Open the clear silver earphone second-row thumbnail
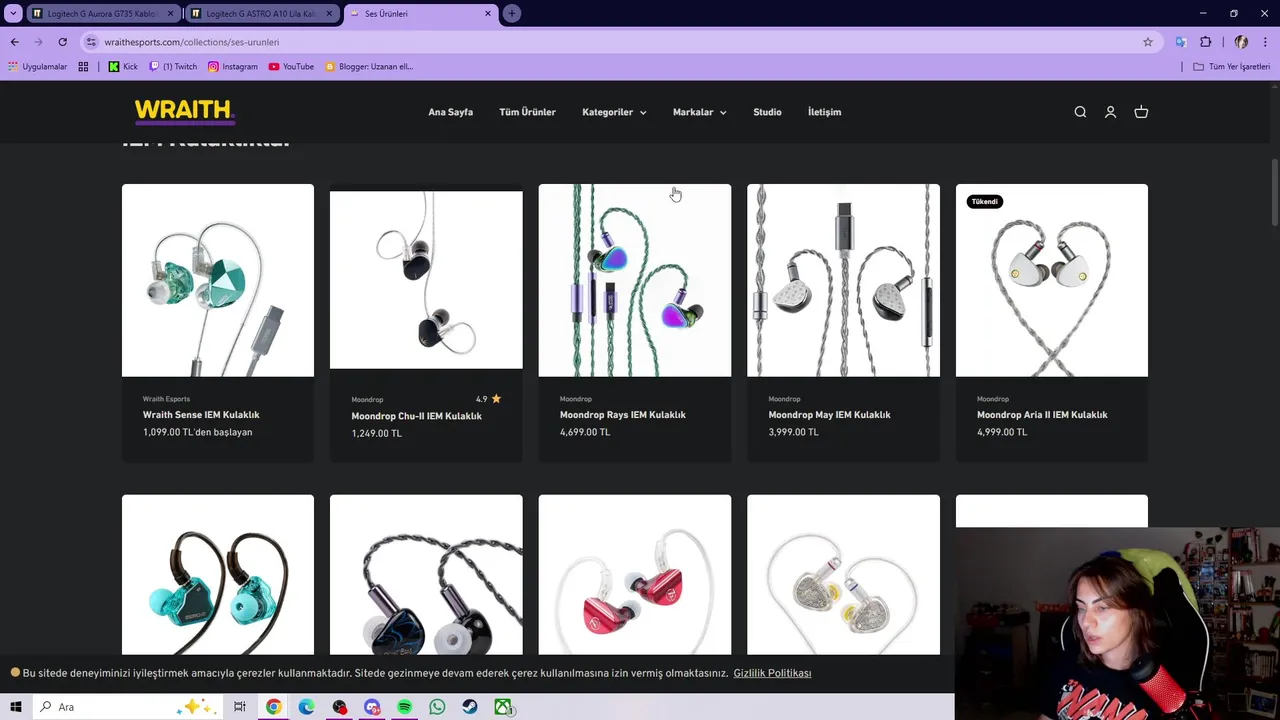1280x720 pixels. pyautogui.click(x=843, y=575)
